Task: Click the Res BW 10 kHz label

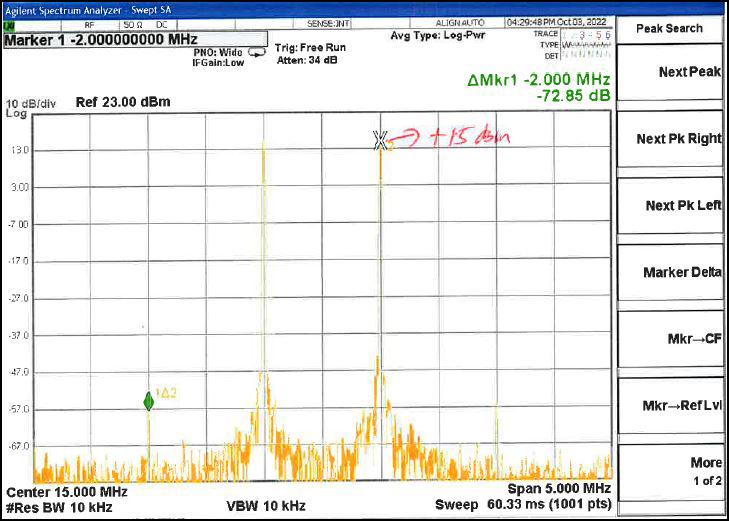Action: click(x=60, y=508)
